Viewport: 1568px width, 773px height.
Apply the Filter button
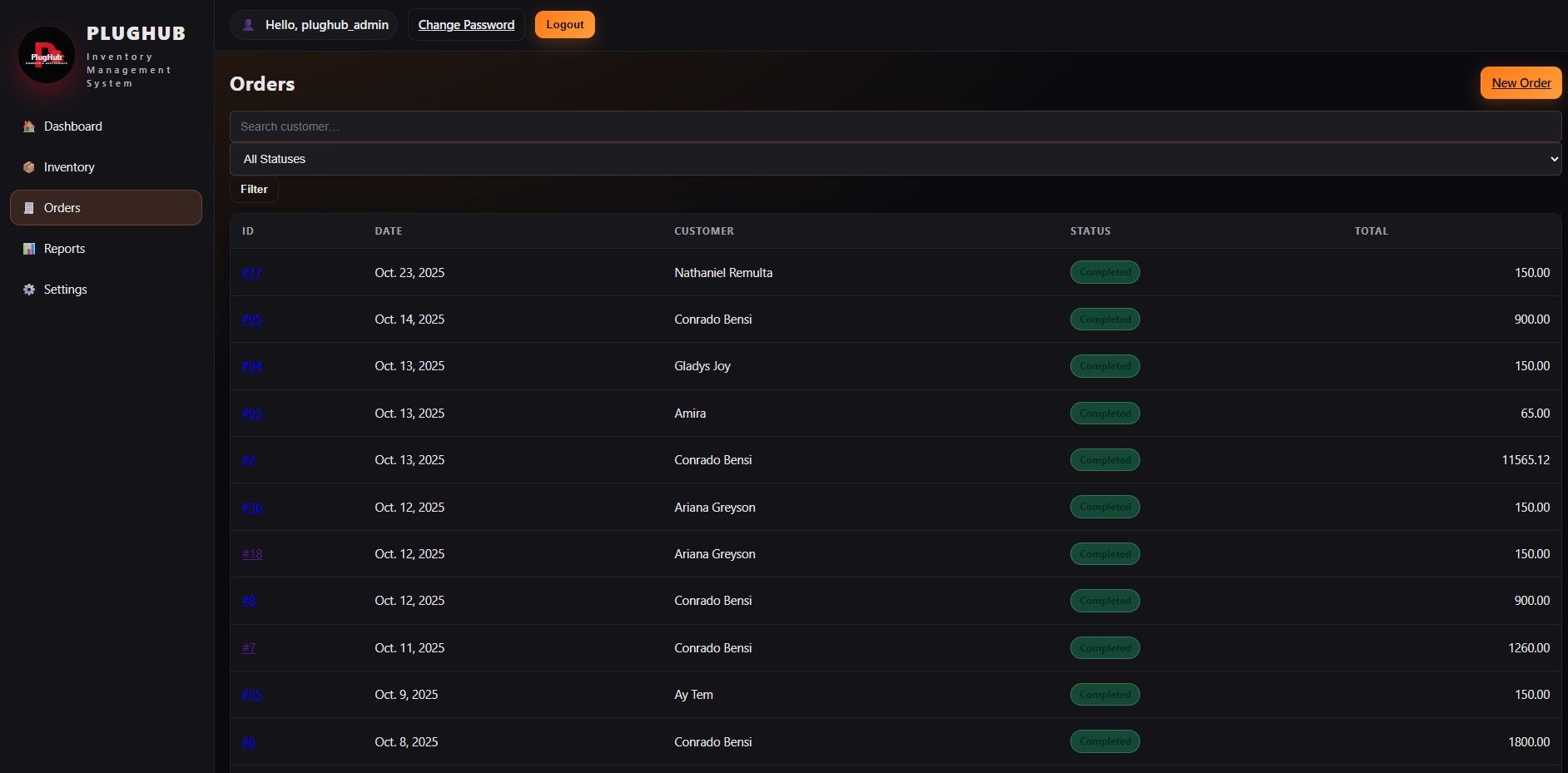(254, 190)
